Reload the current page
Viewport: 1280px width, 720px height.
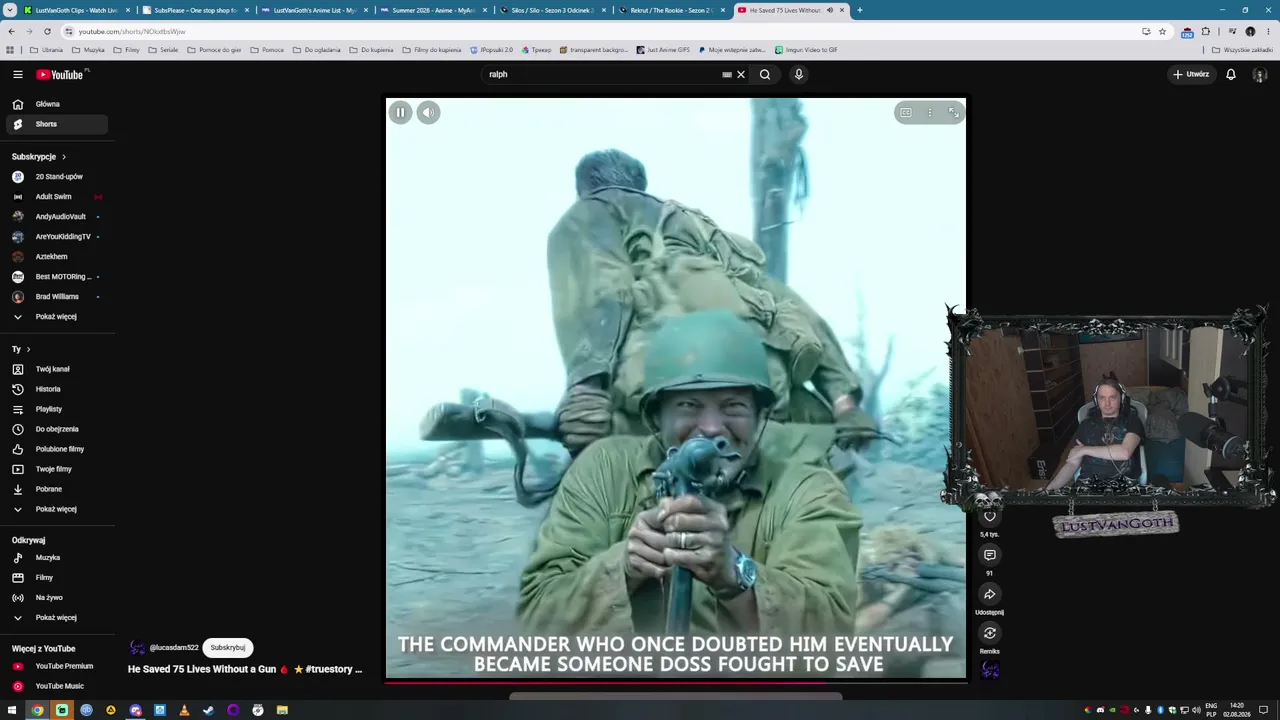click(47, 31)
